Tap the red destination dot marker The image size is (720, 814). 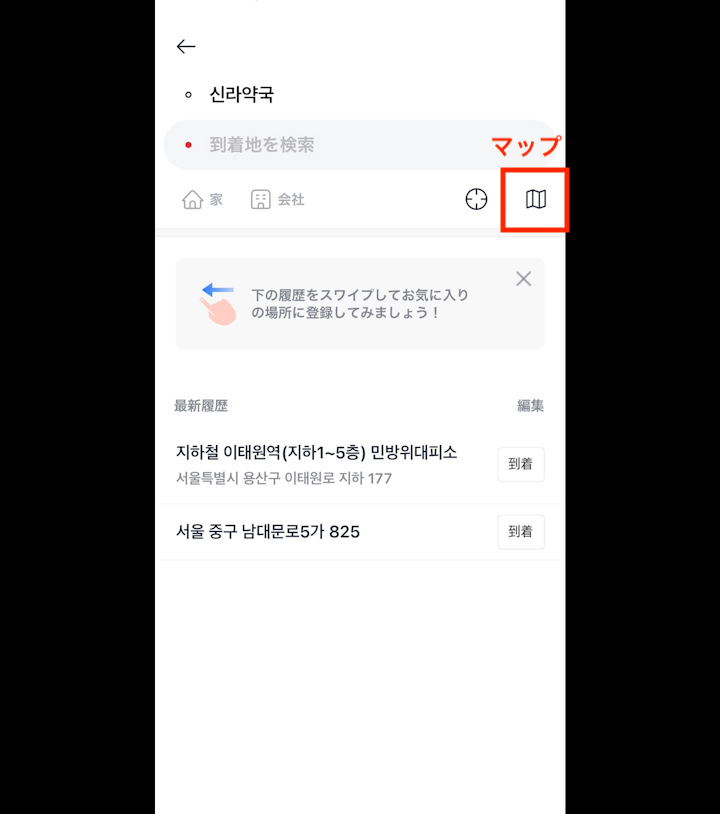click(188, 145)
